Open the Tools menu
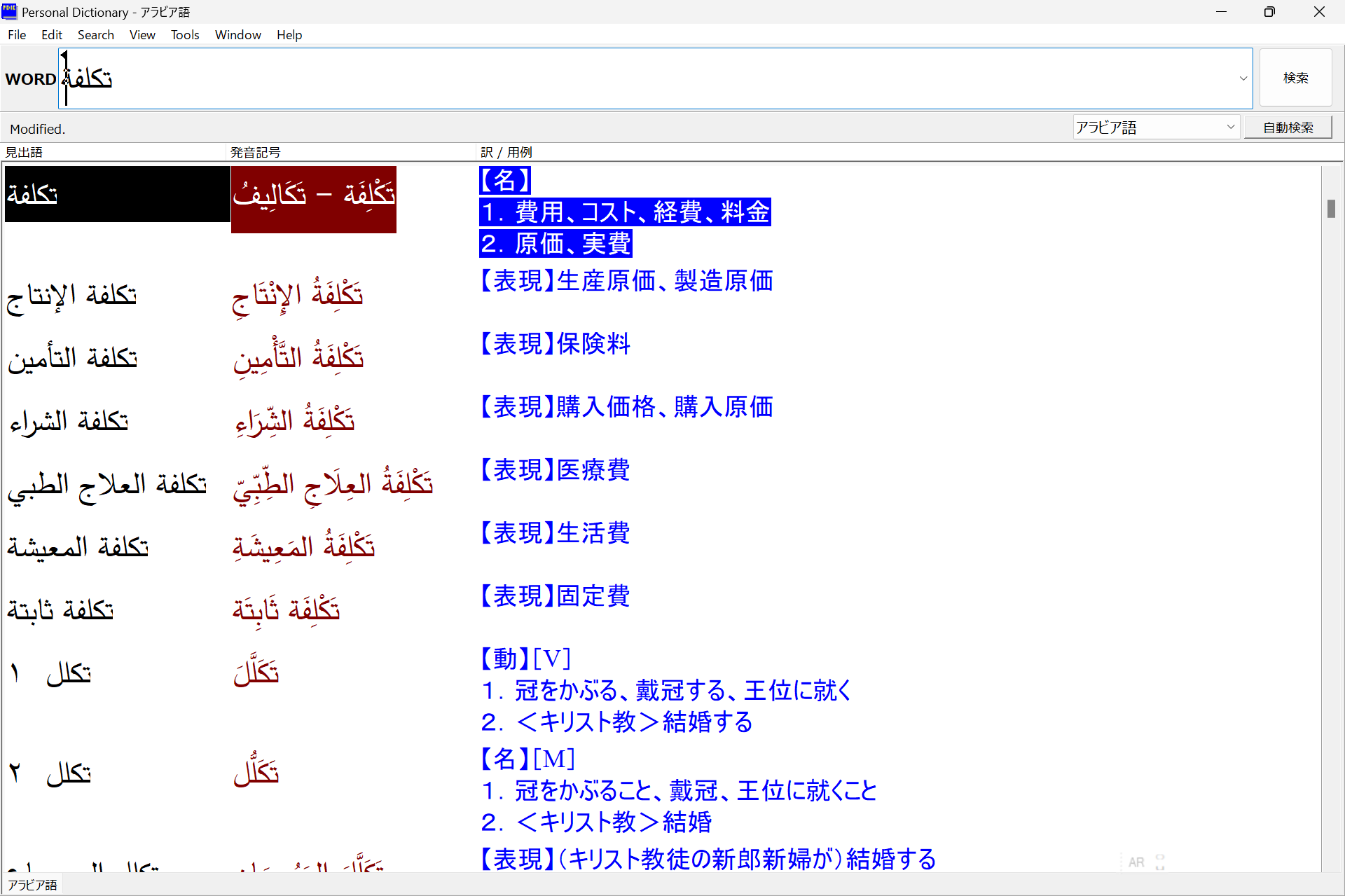Image resolution: width=1345 pixels, height=896 pixels. pos(185,35)
